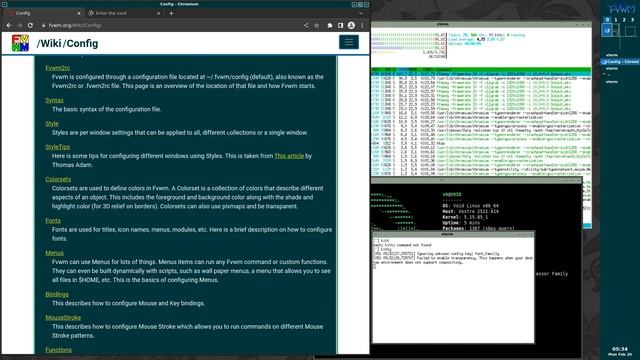
Task: Close the Config tab
Action: click(x=79, y=13)
